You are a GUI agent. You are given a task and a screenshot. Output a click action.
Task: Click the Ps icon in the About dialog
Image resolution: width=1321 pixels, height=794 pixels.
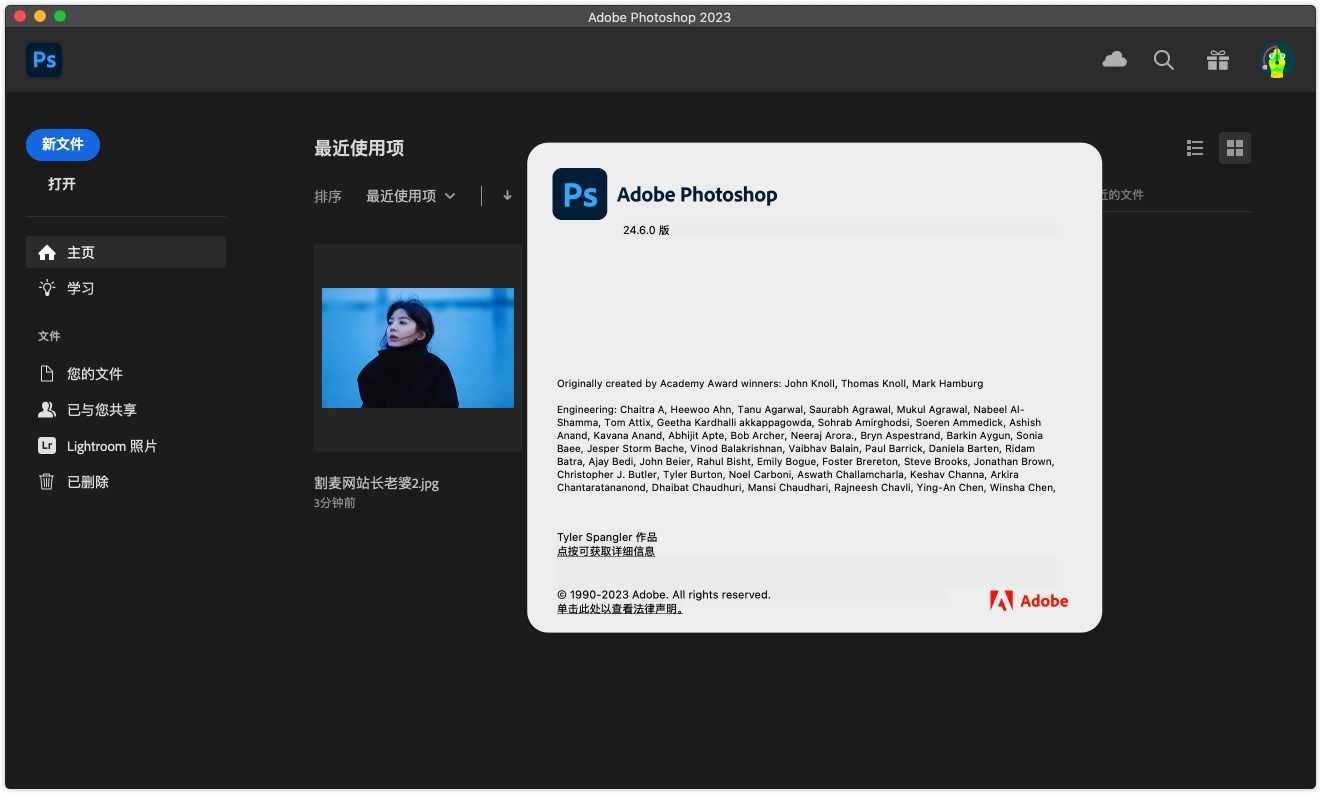[580, 194]
